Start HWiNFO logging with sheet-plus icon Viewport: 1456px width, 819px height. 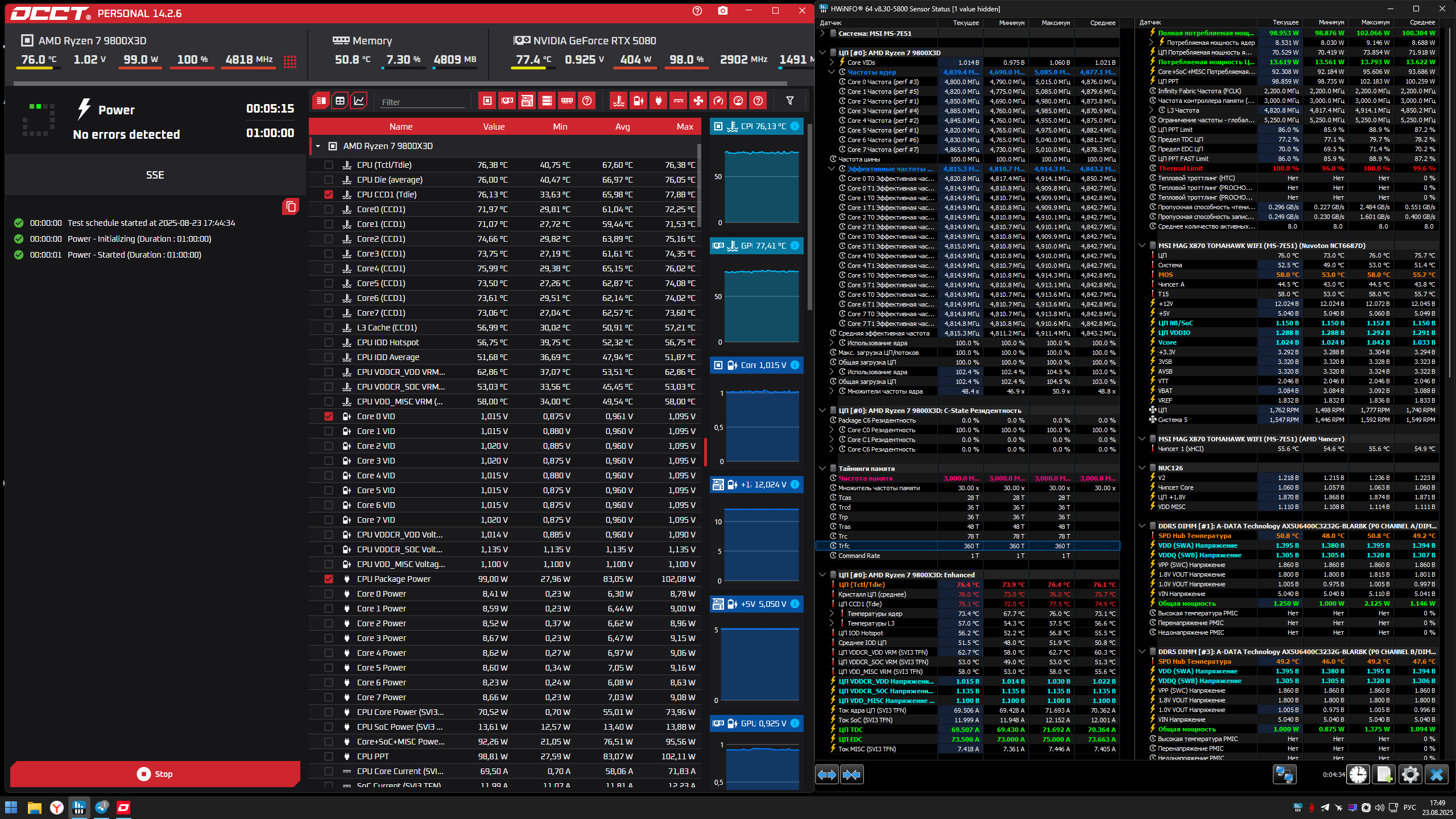point(1384,774)
